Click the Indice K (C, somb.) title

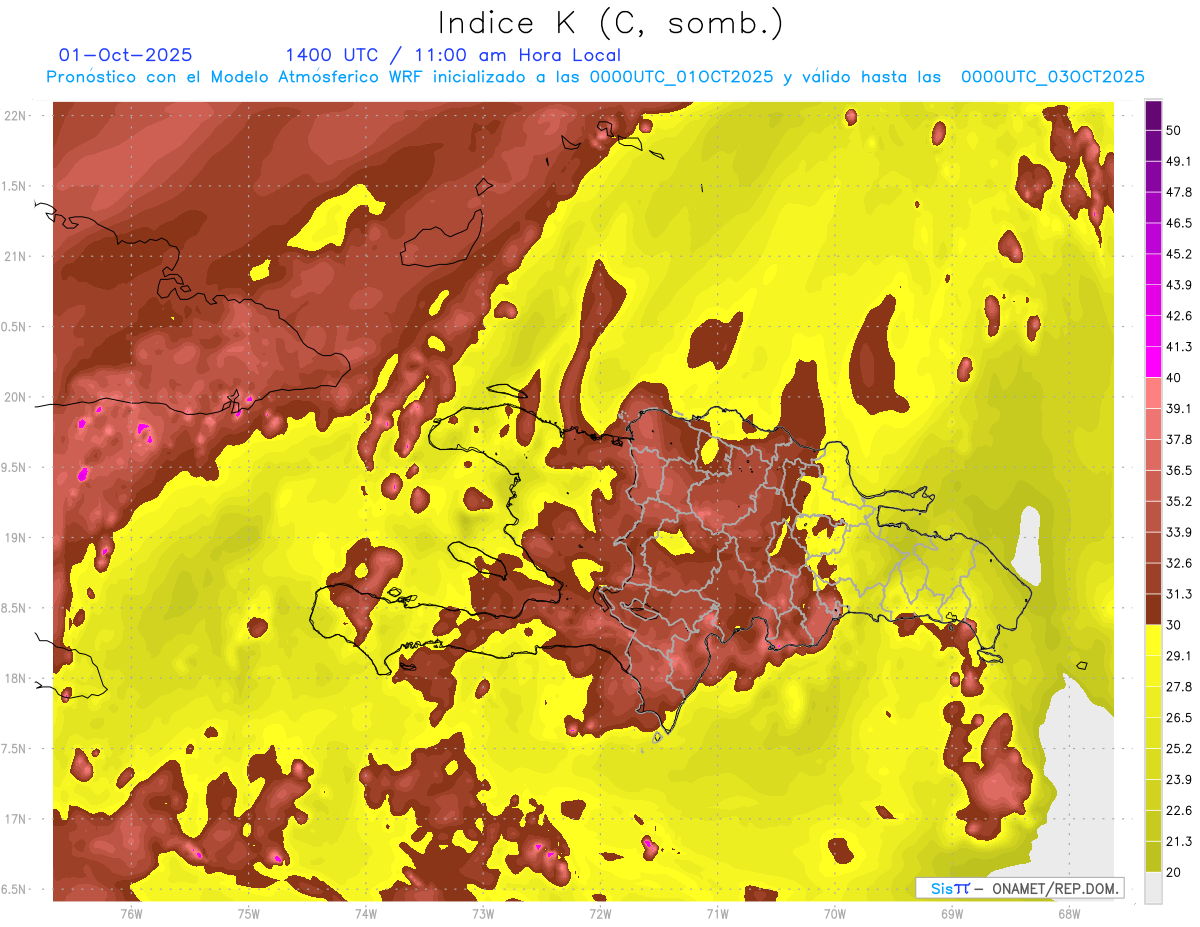pos(611,23)
